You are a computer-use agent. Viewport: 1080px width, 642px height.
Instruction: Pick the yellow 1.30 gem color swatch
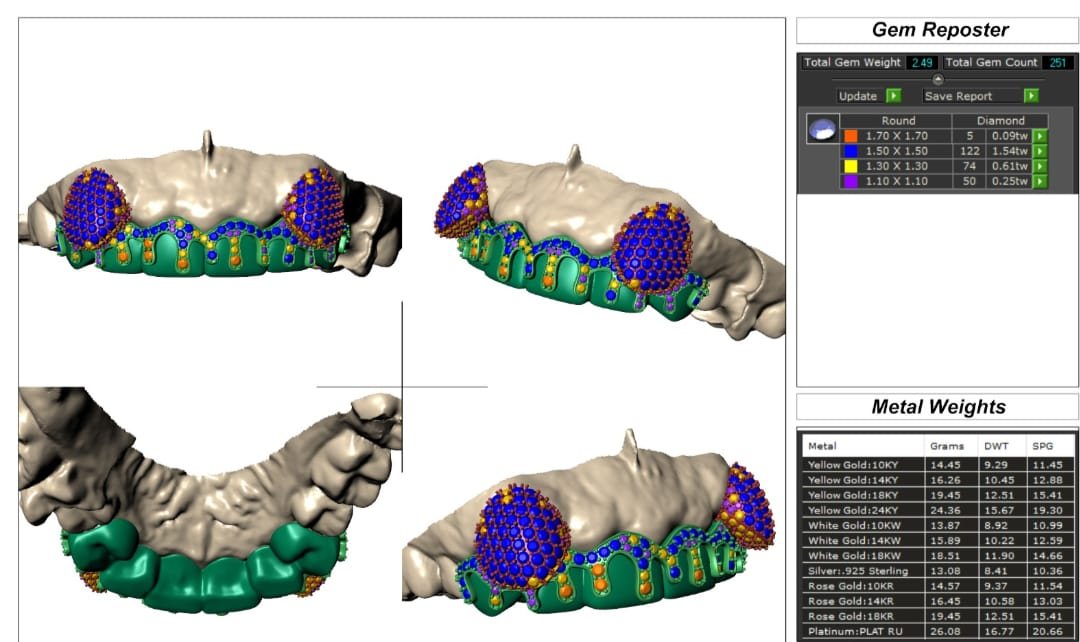[851, 166]
